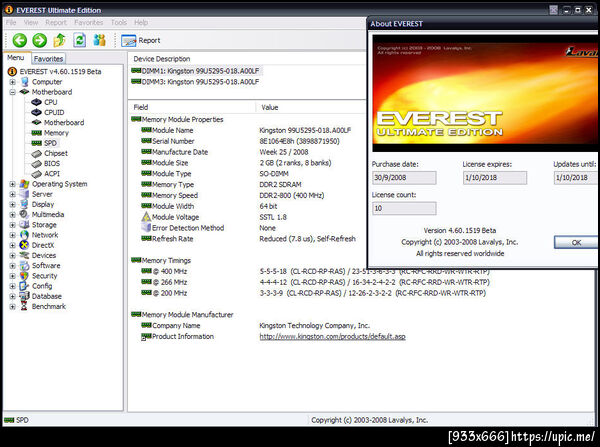This screenshot has width=600, height=447.
Task: Click the Display monitor icon in tree
Action: coord(24,204)
